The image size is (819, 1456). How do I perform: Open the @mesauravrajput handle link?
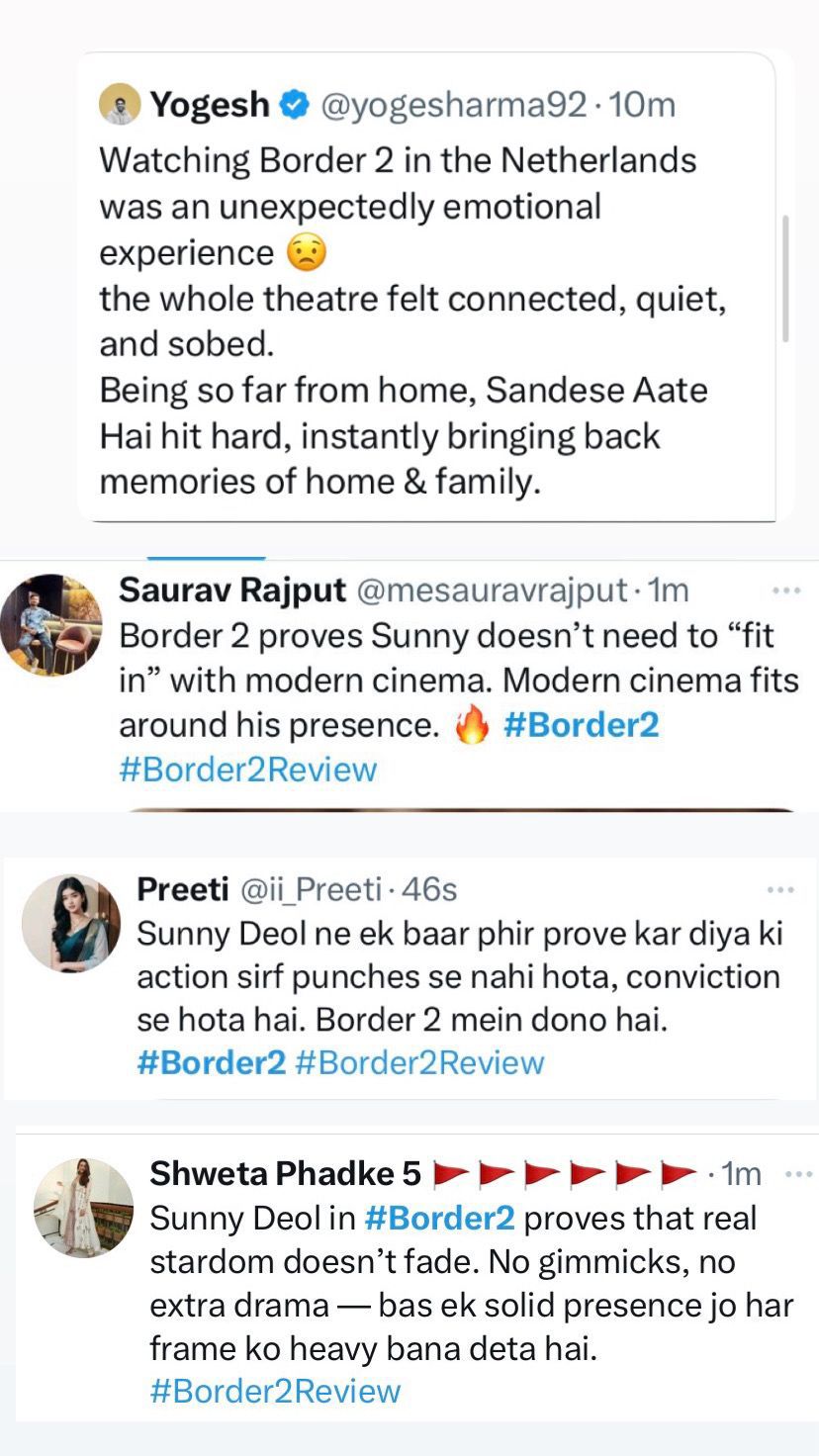[491, 591]
